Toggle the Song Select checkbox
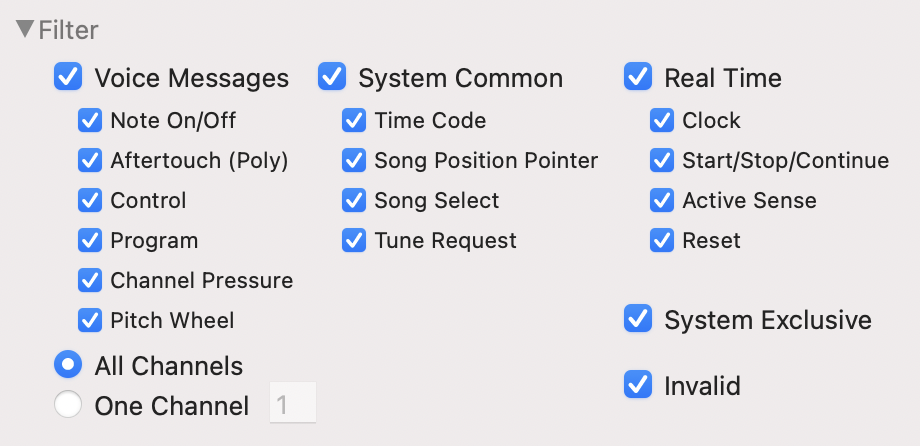 [354, 201]
